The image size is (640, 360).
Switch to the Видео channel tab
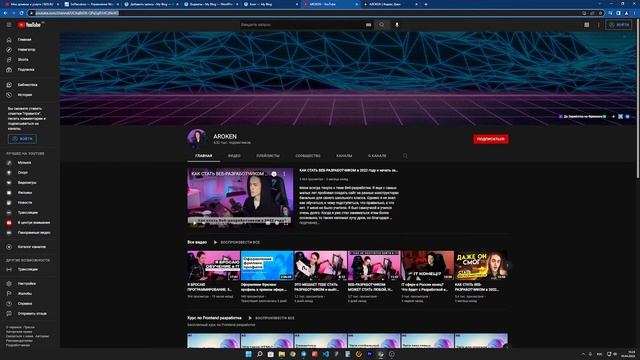click(234, 156)
